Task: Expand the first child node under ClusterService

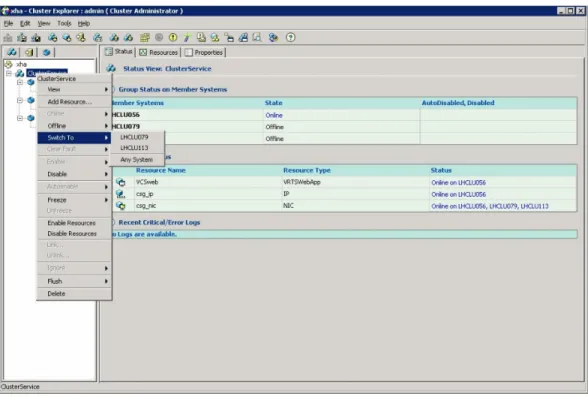Action: 20,82
